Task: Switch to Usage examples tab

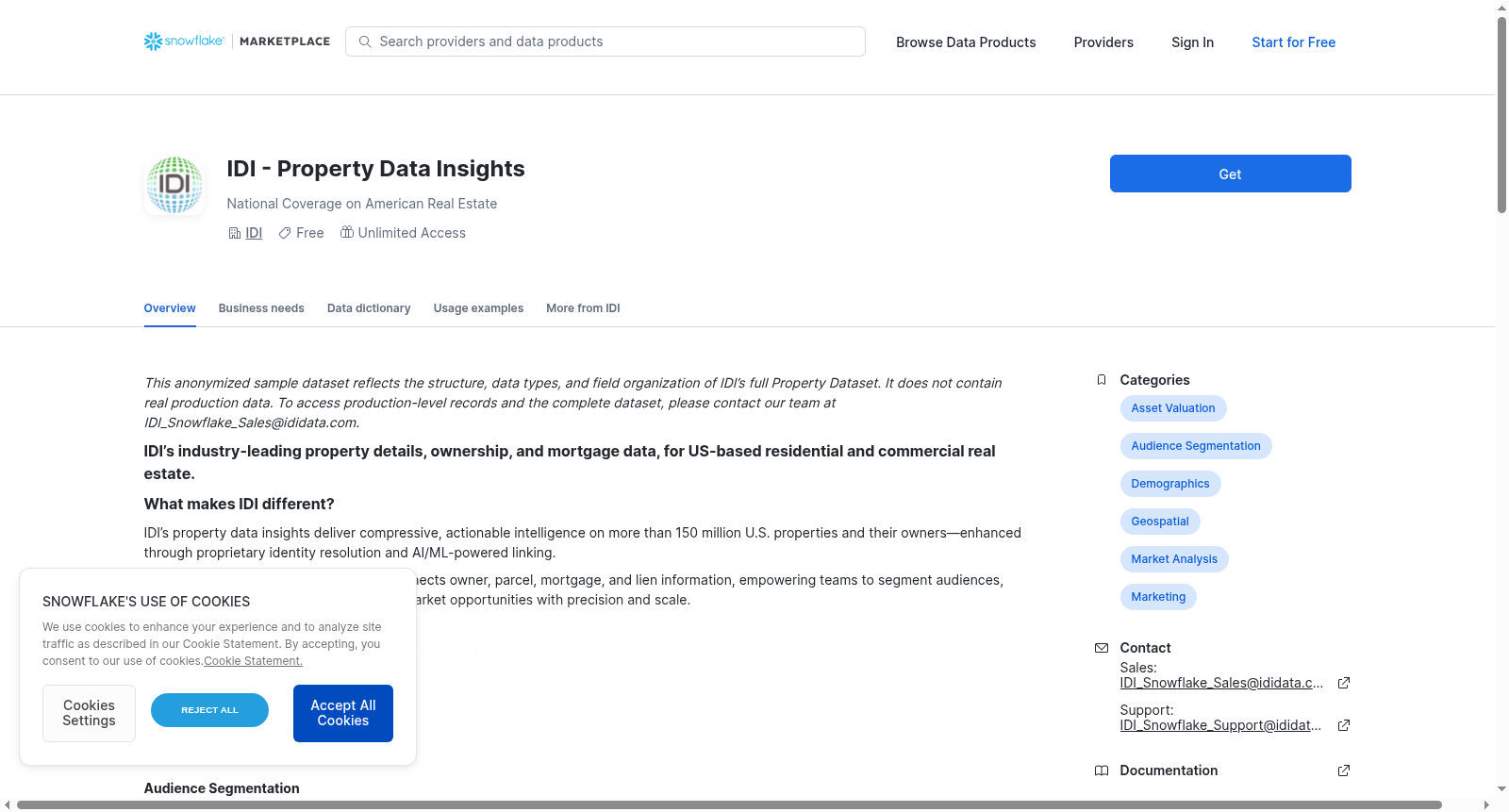Action: pos(478,308)
